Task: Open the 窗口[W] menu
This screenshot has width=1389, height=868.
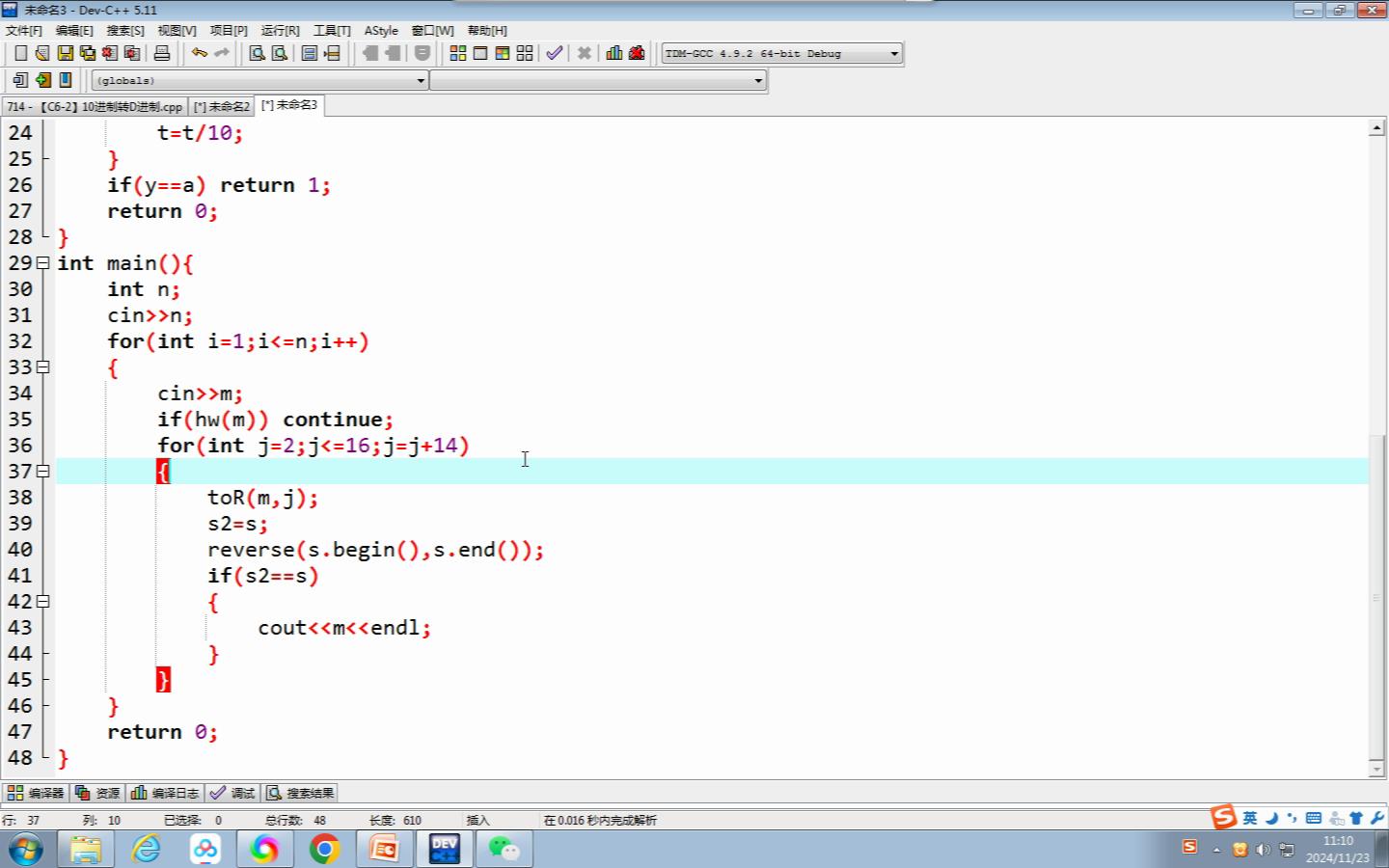Action: pos(432,31)
